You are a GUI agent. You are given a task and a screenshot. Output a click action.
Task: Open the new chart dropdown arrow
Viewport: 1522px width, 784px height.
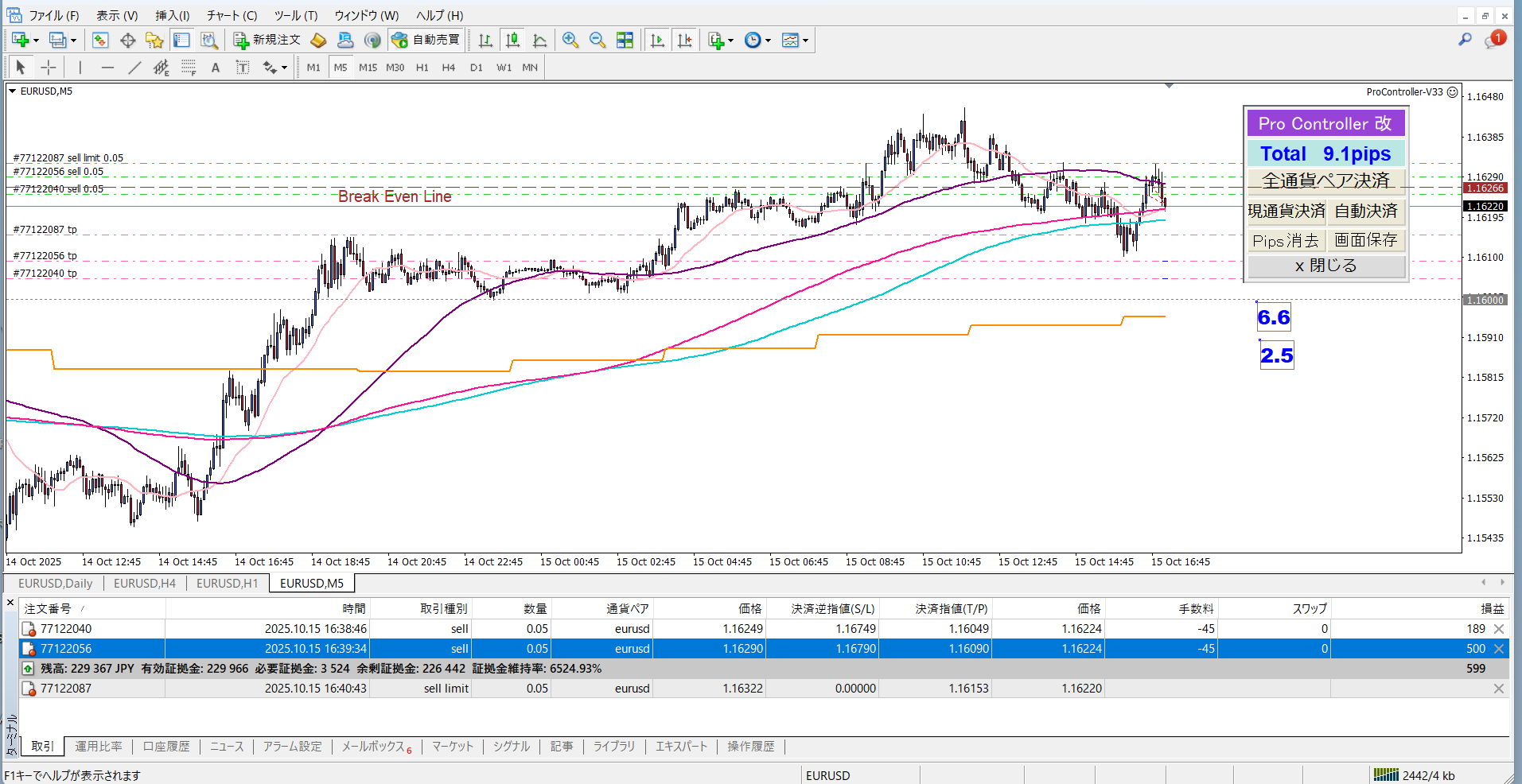pos(36,41)
